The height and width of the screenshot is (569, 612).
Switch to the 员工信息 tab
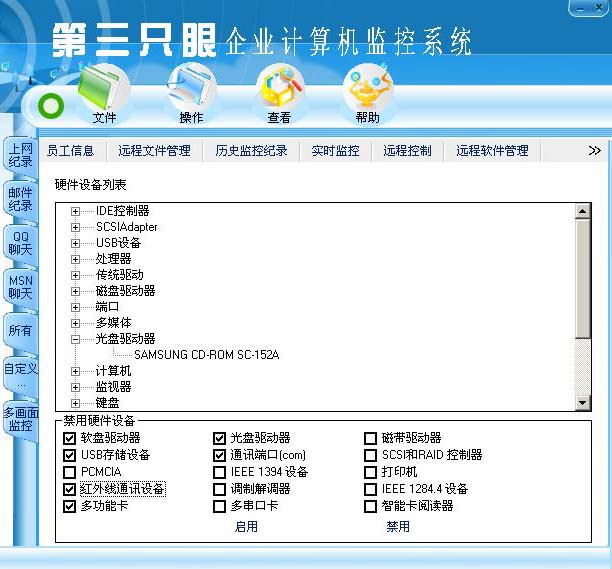pyautogui.click(x=71, y=151)
